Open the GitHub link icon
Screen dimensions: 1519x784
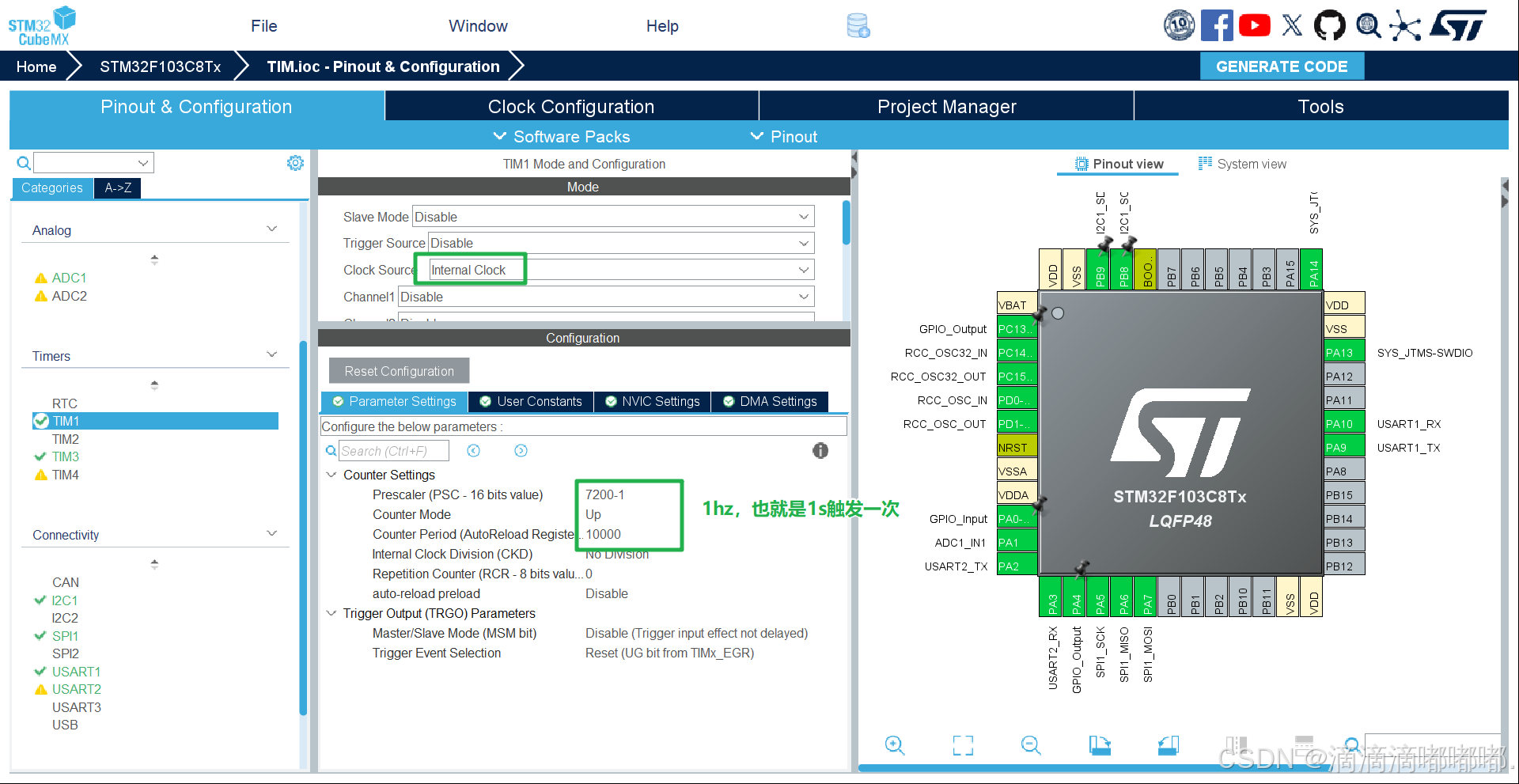1329,25
